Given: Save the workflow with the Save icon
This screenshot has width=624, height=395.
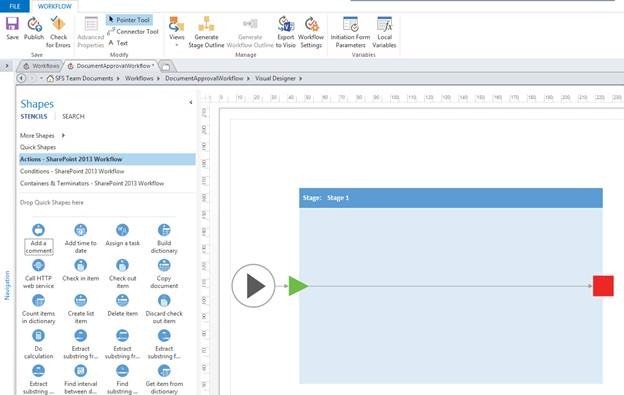Looking at the screenshot, I should 12,29.
